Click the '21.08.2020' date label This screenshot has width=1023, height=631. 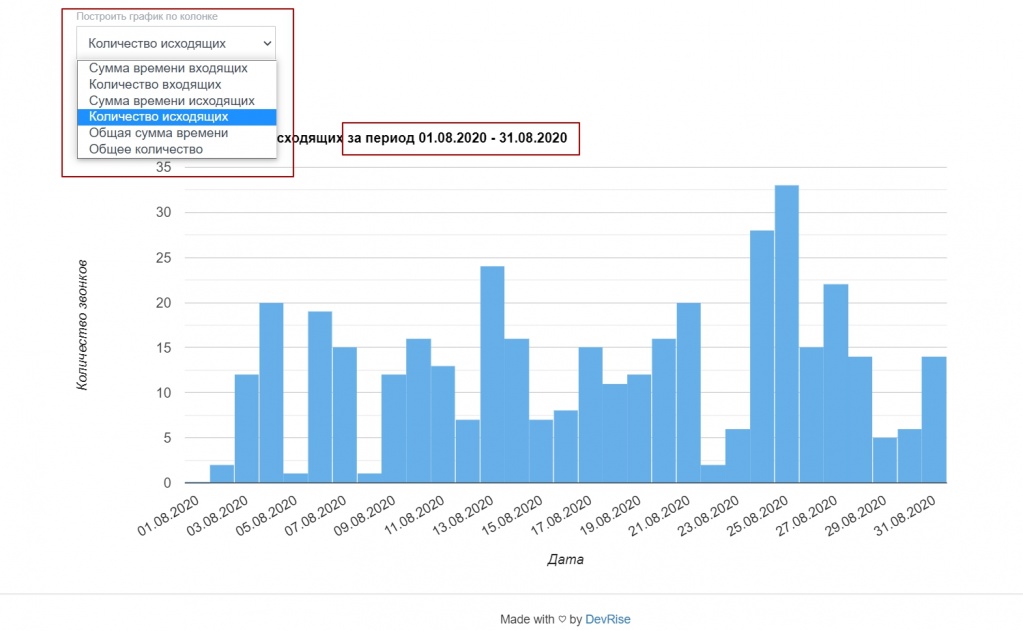(660, 516)
